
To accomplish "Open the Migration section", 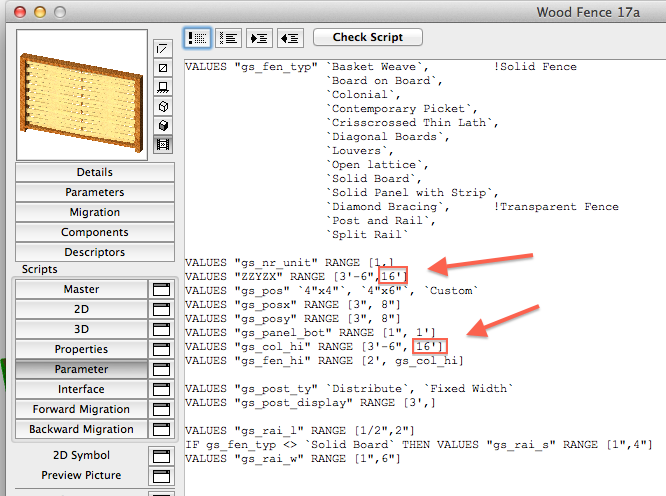I will 95,212.
